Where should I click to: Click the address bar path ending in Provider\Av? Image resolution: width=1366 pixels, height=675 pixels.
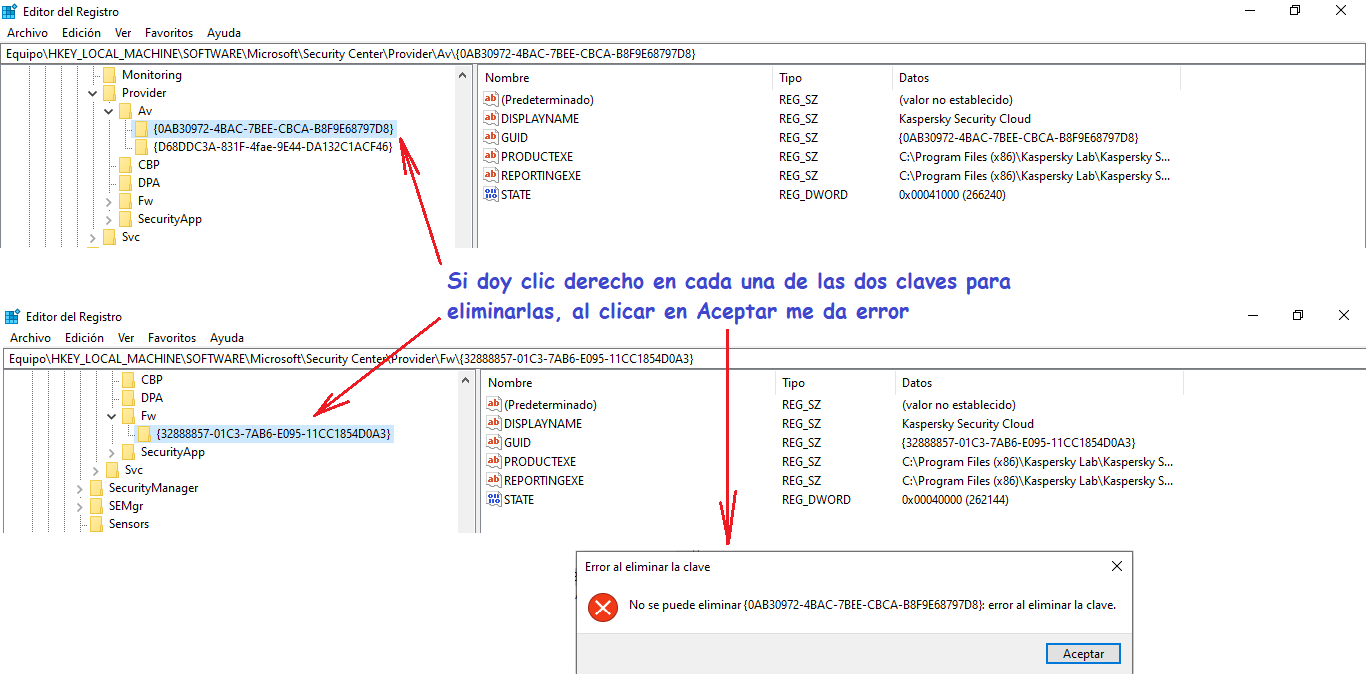(x=683, y=53)
